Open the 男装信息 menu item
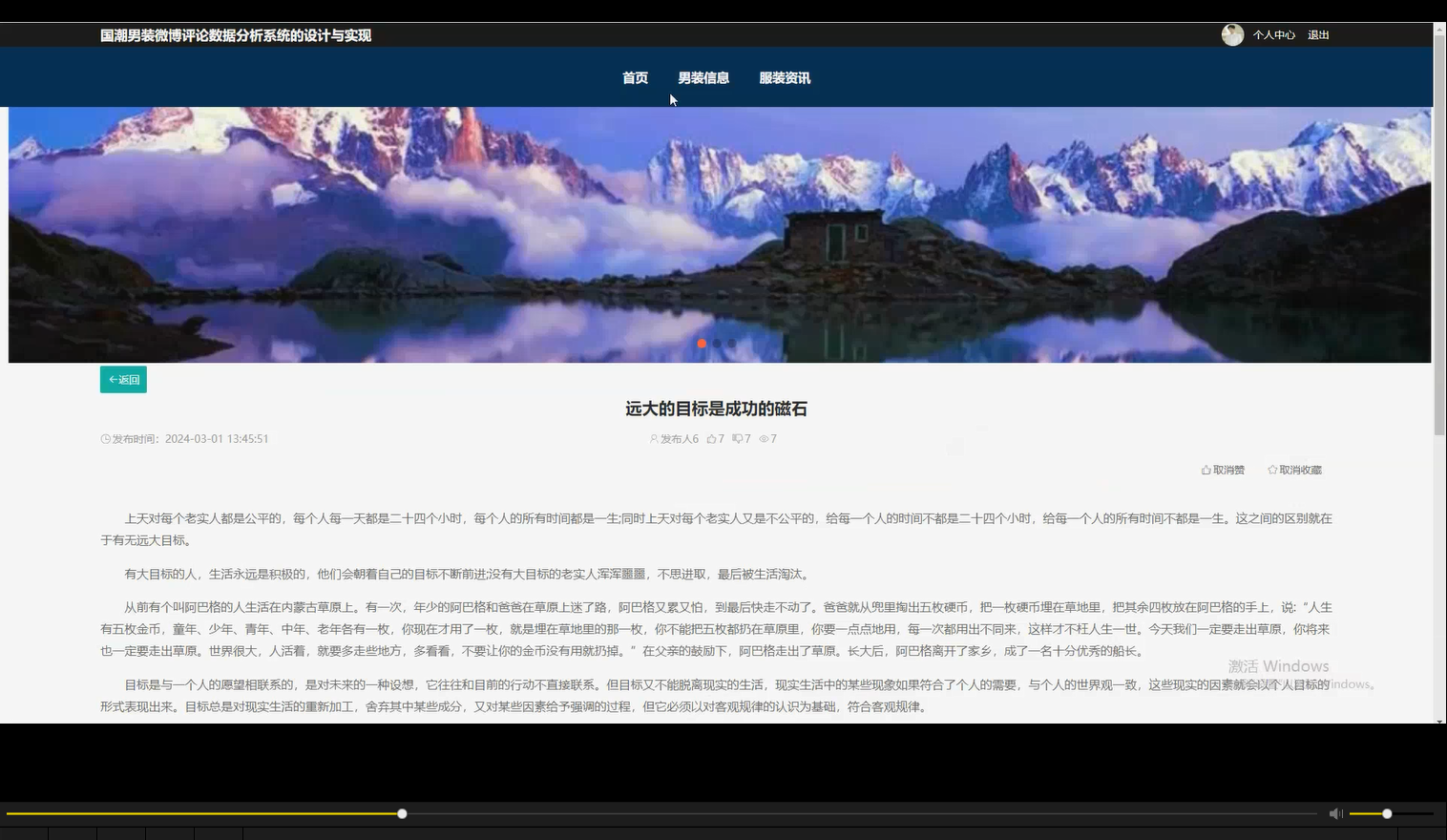The height and width of the screenshot is (840, 1447). pos(703,77)
